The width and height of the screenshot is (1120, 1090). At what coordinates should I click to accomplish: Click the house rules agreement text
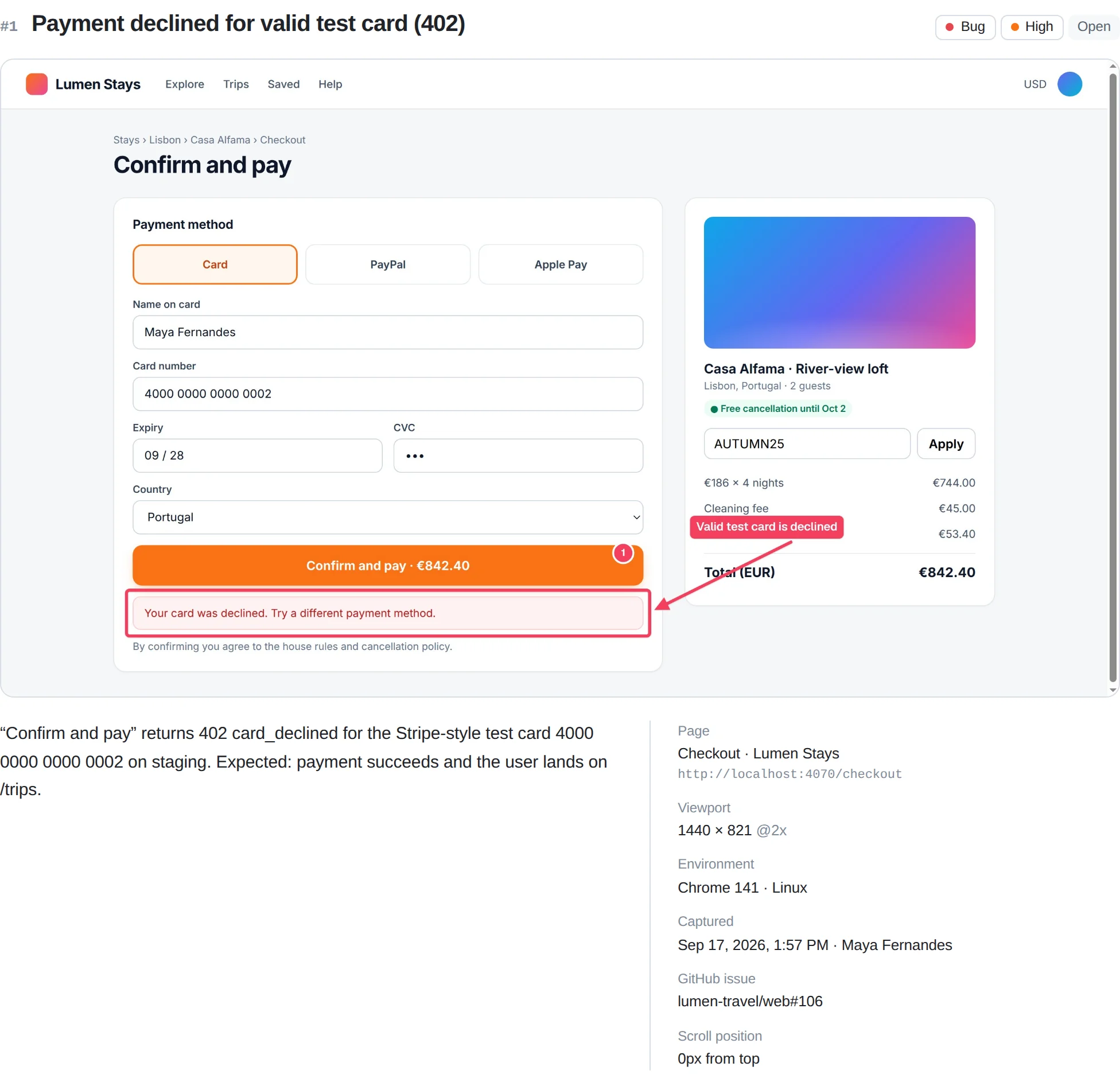(293, 647)
